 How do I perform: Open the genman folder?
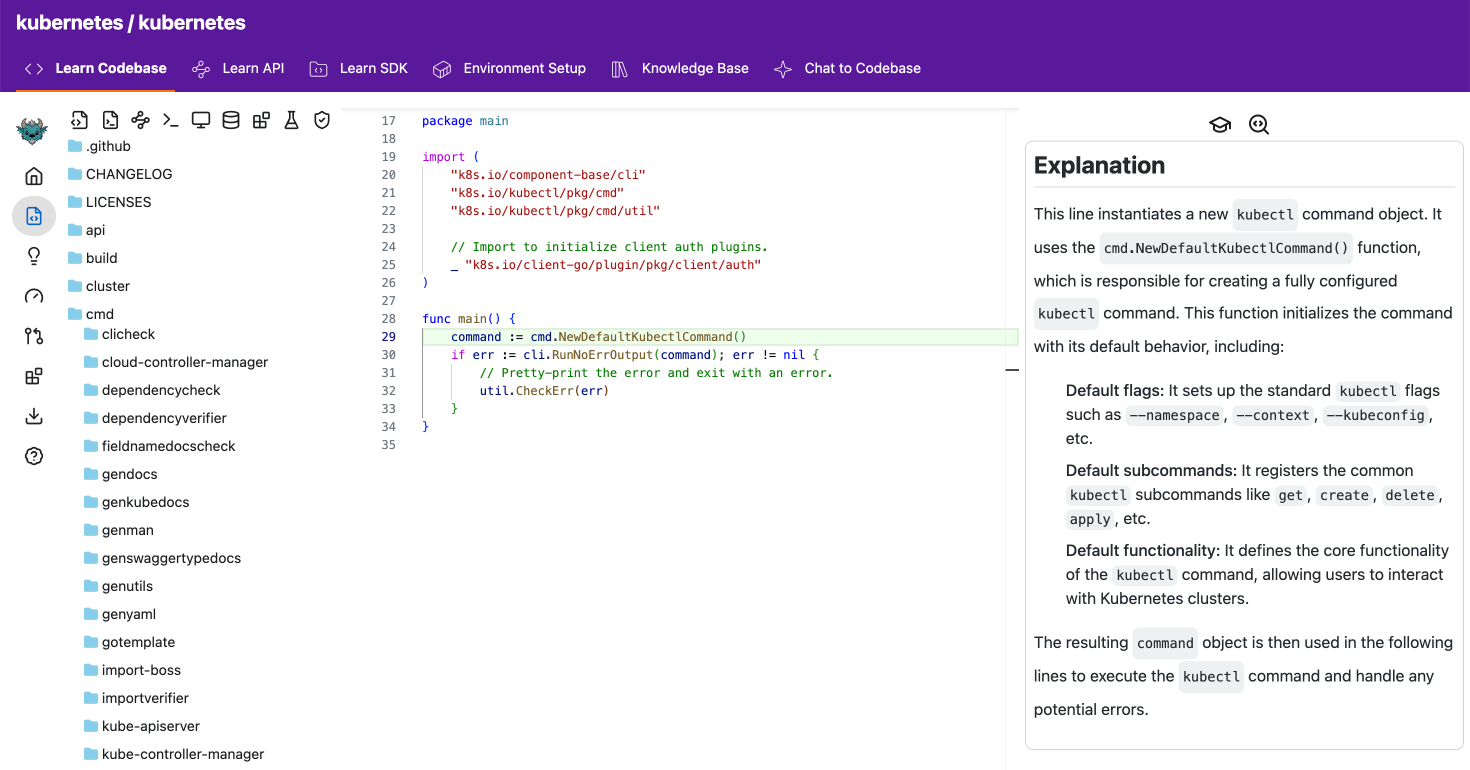118,530
